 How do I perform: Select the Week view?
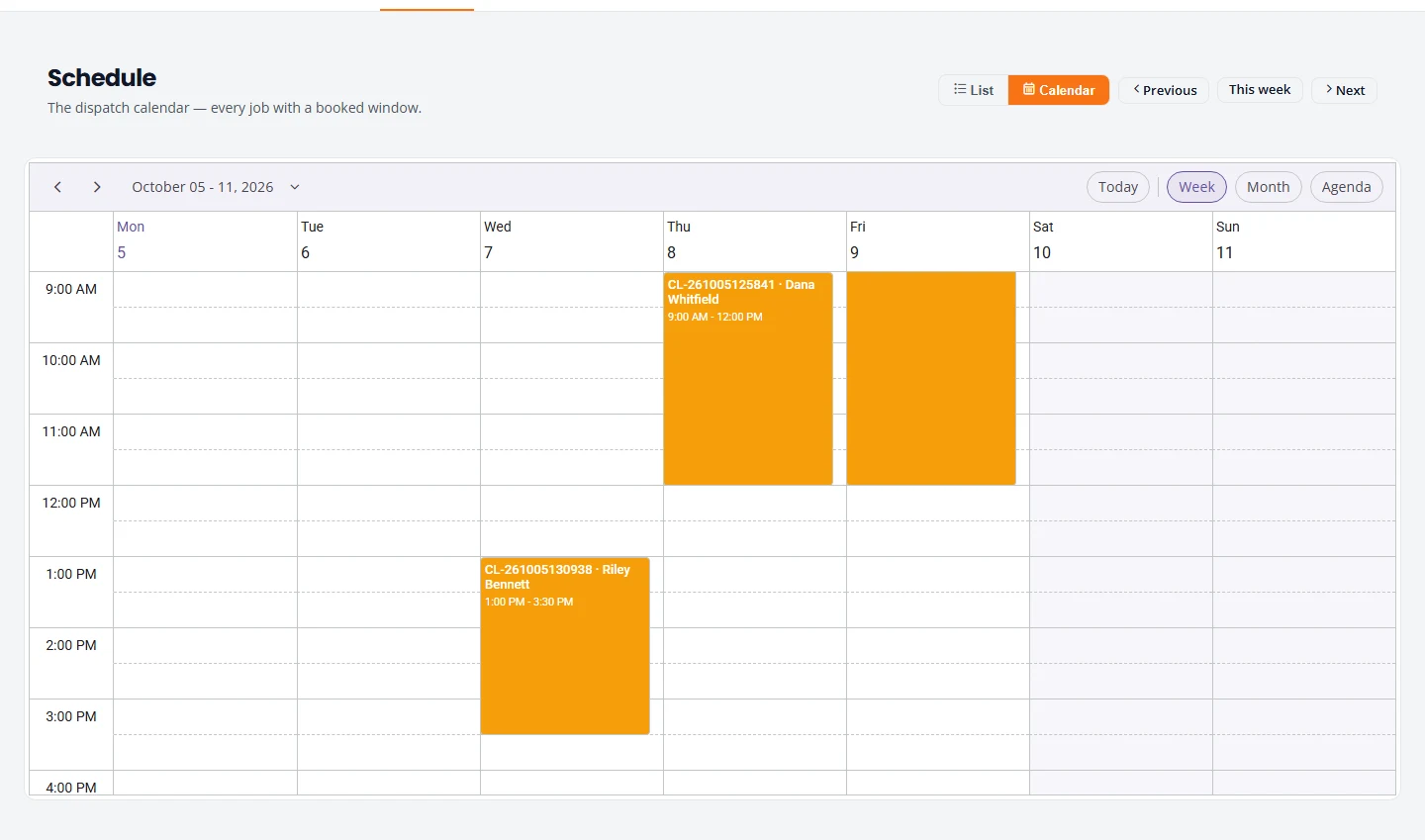(1196, 187)
